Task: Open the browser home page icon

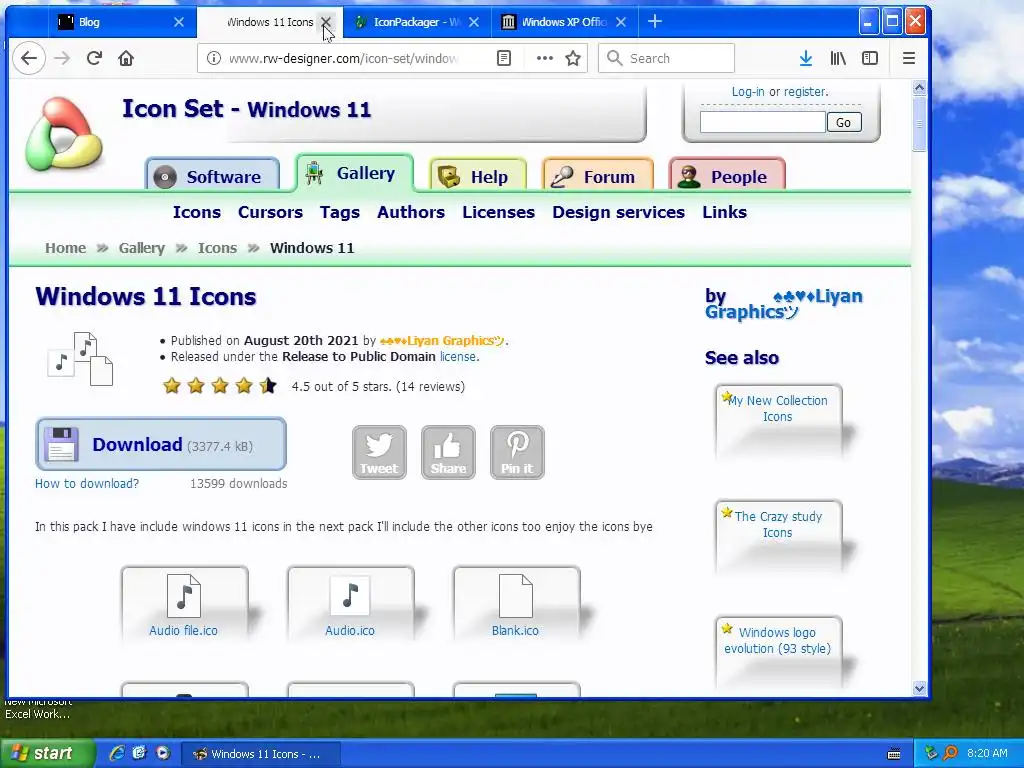Action: [125, 58]
